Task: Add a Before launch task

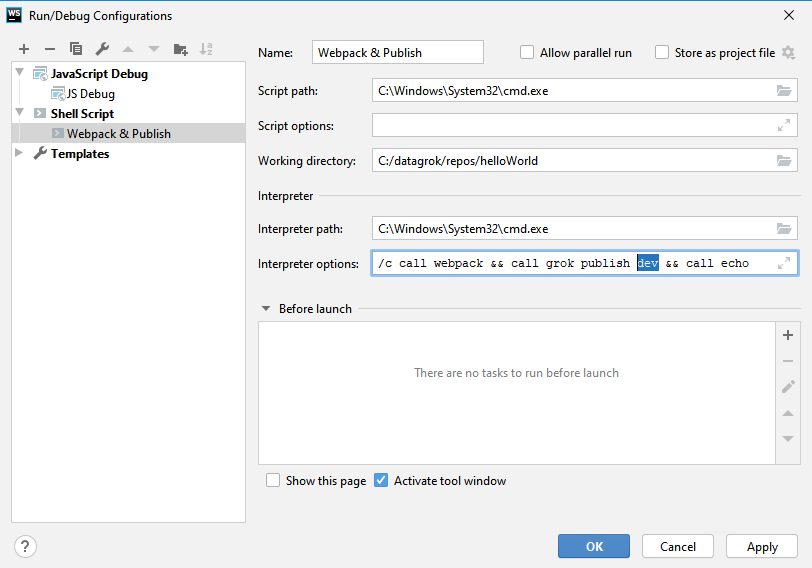Action: 788,335
